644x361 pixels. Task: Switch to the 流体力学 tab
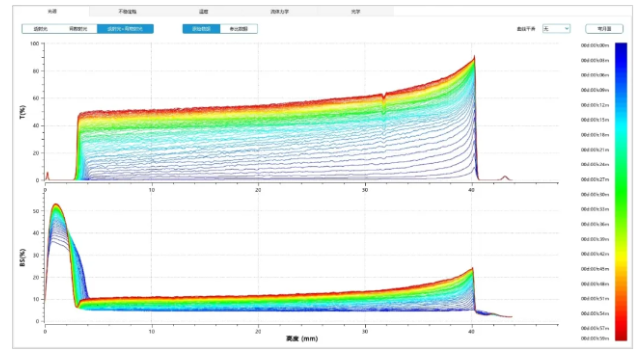(279, 11)
